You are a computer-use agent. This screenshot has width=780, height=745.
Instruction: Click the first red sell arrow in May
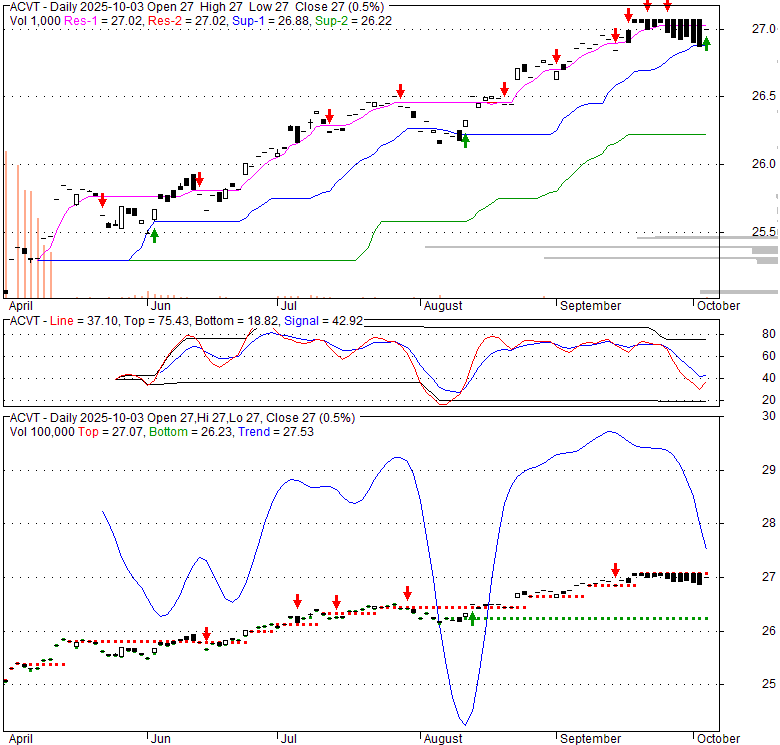pos(102,201)
